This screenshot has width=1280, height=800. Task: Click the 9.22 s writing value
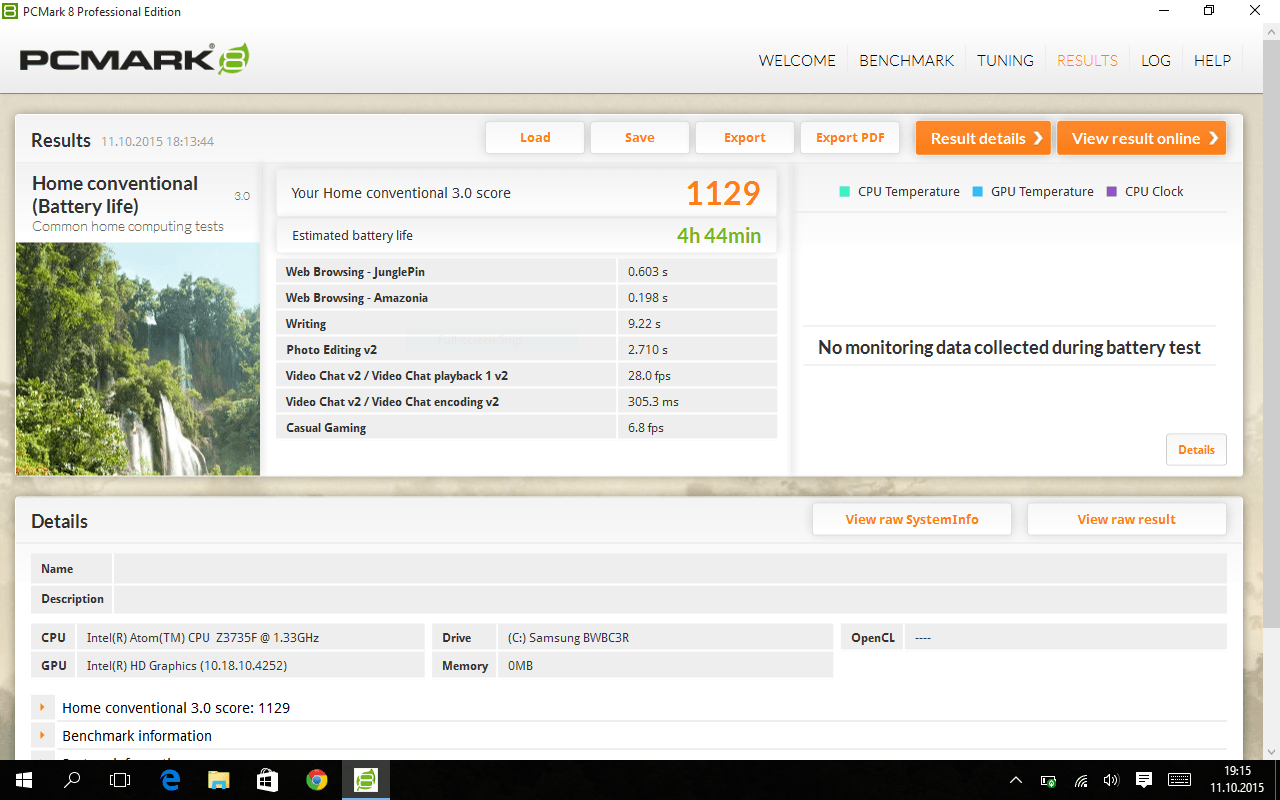pyautogui.click(x=644, y=324)
